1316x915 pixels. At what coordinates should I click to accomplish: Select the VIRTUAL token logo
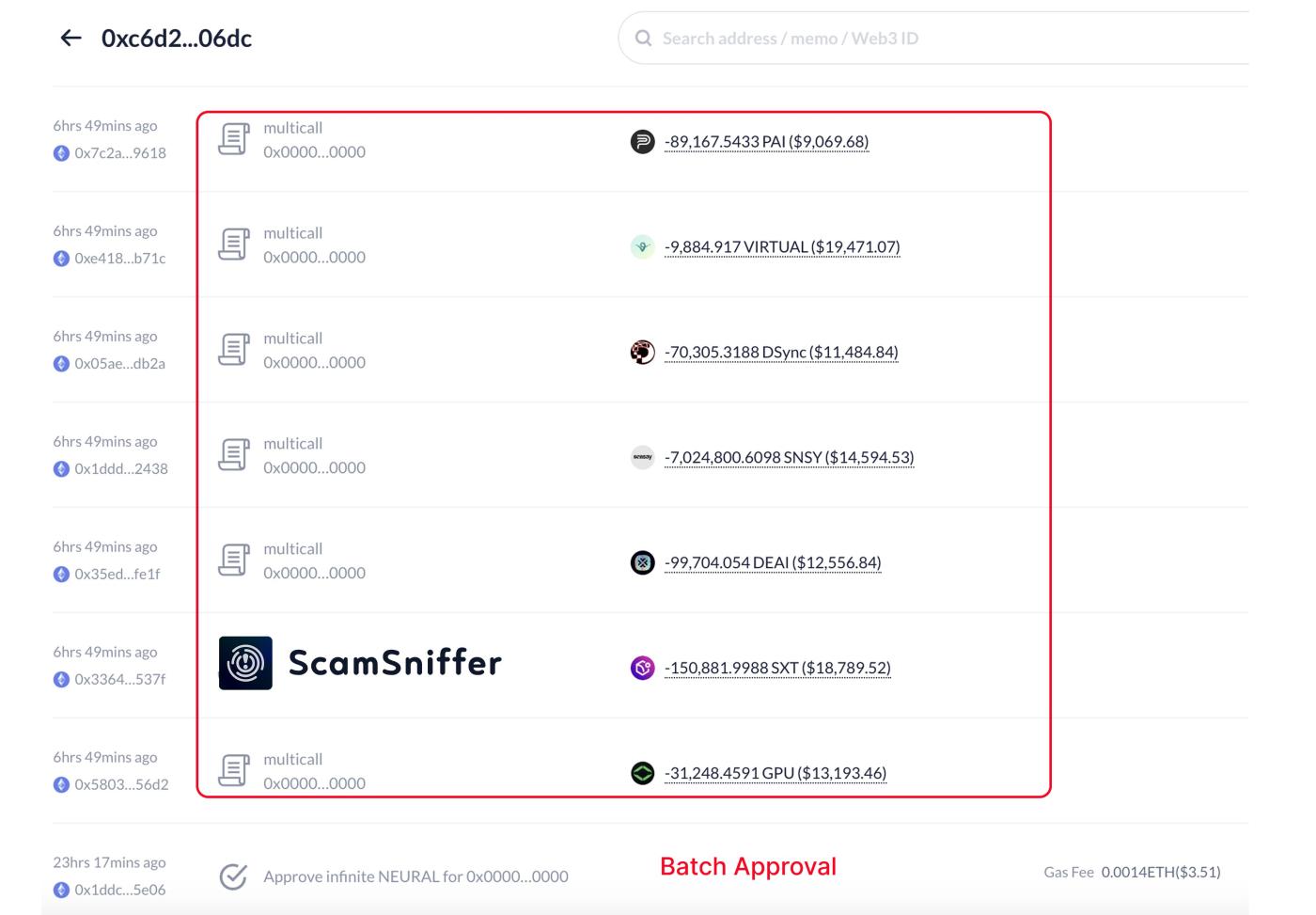click(x=642, y=247)
